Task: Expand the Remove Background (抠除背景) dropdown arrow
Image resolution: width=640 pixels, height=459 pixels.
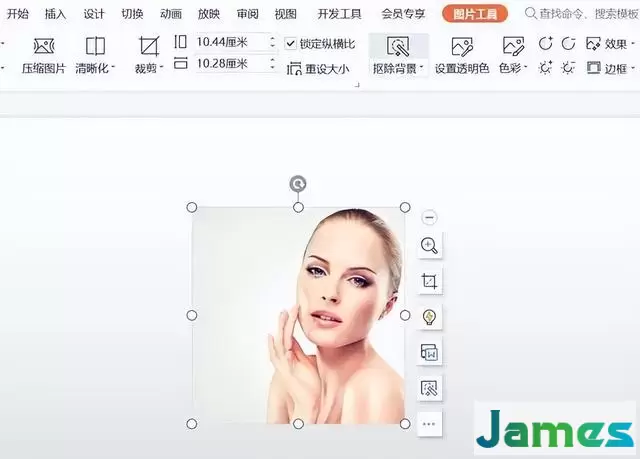Action: pyautogui.click(x=421, y=67)
